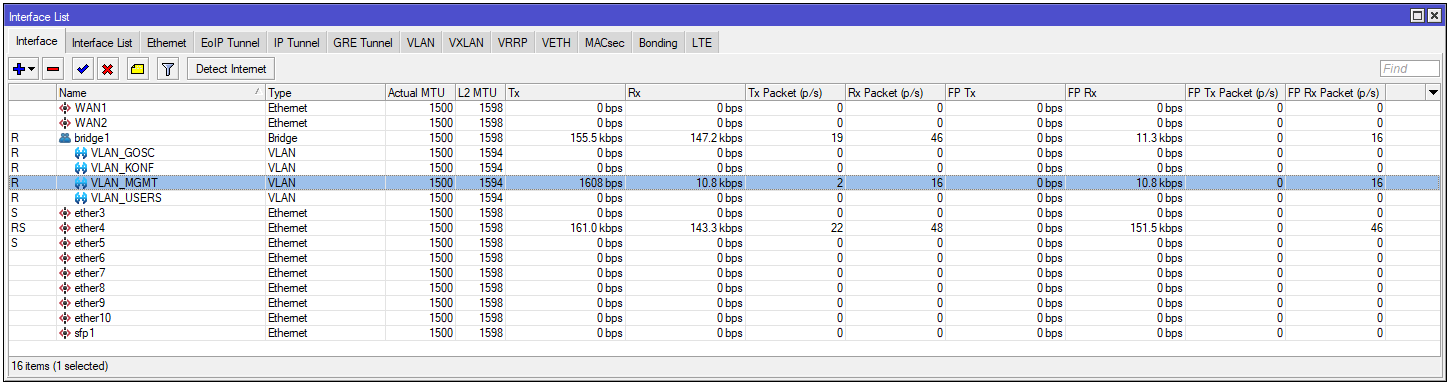Open the VRRP tab
Viewport: 1452px width, 382px height.
[x=512, y=43]
